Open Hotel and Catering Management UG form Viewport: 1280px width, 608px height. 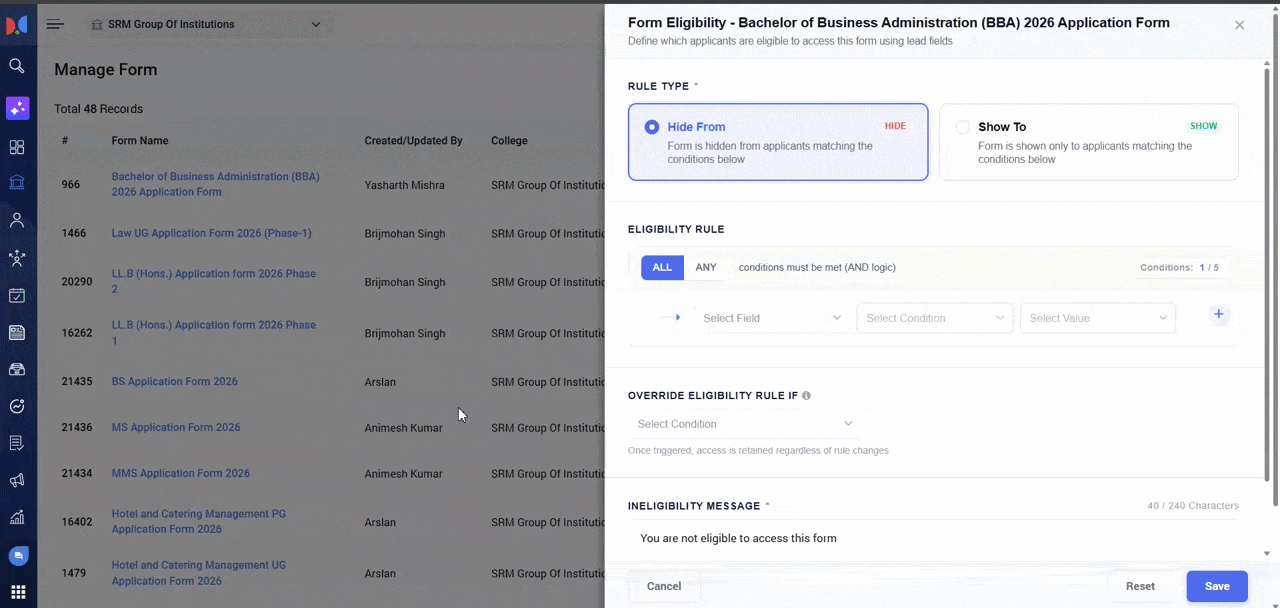198,573
